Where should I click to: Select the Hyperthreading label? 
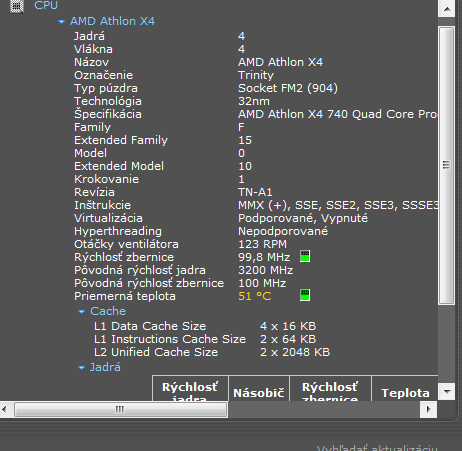pyautogui.click(x=118, y=231)
